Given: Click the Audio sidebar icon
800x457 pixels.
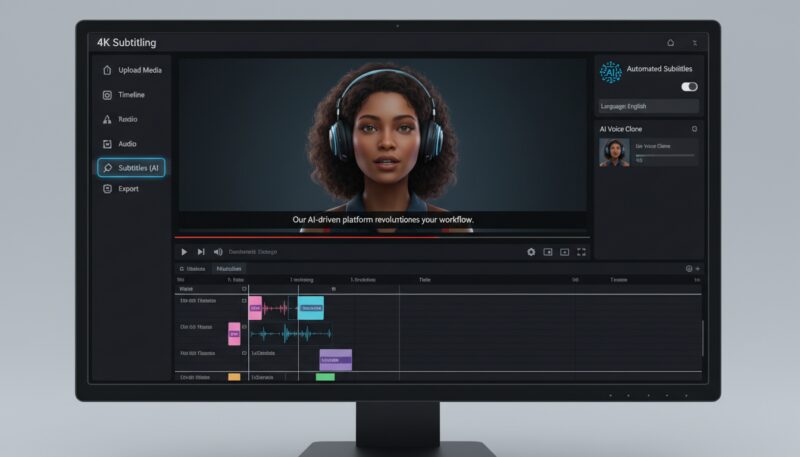Looking at the screenshot, I should tap(107, 144).
